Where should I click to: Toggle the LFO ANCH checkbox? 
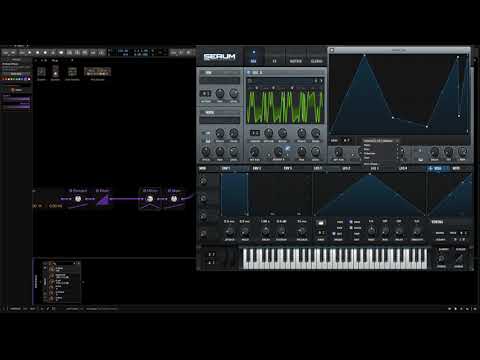351,228
